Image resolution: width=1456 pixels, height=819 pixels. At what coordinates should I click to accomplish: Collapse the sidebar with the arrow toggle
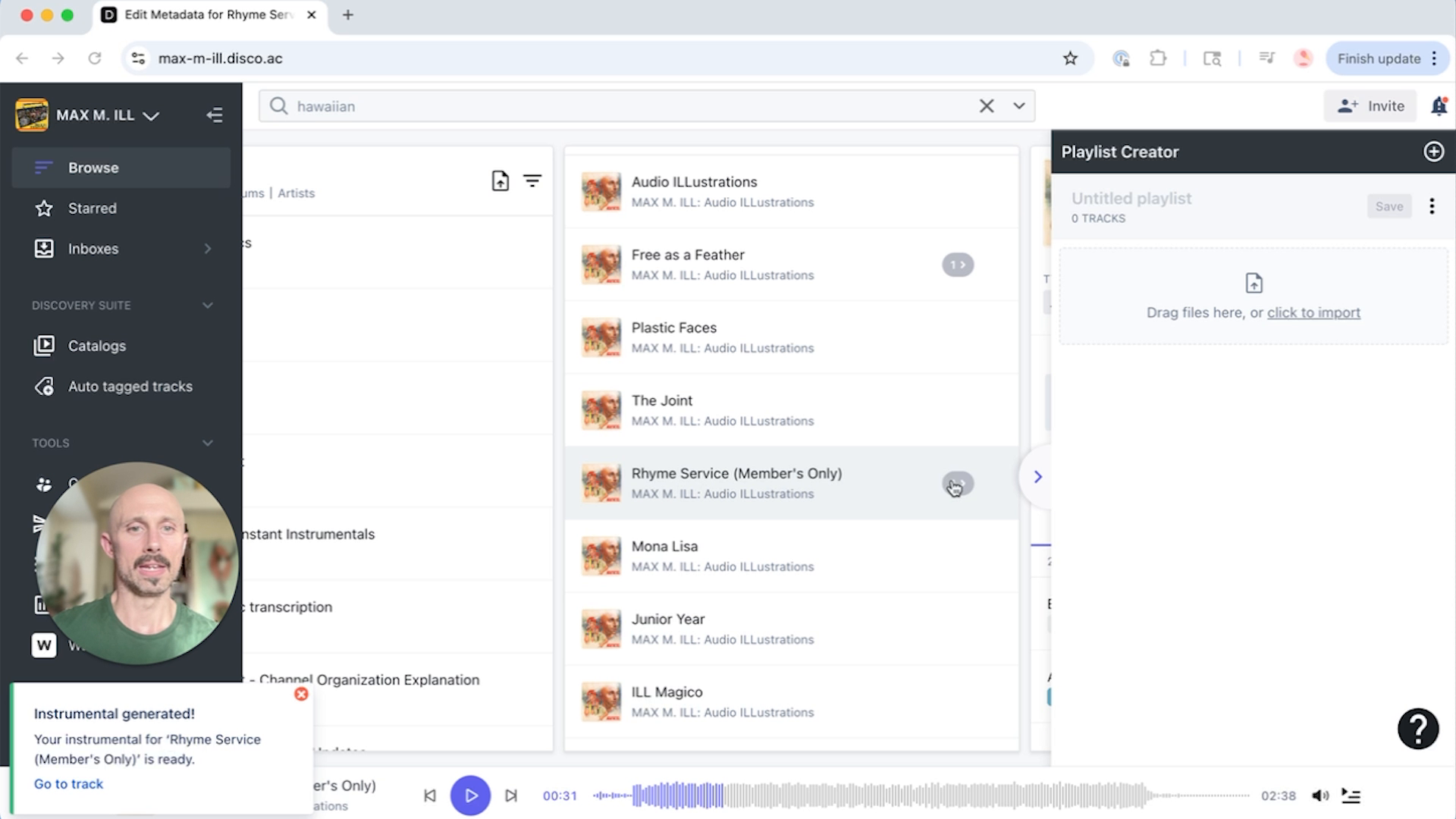[x=215, y=115]
